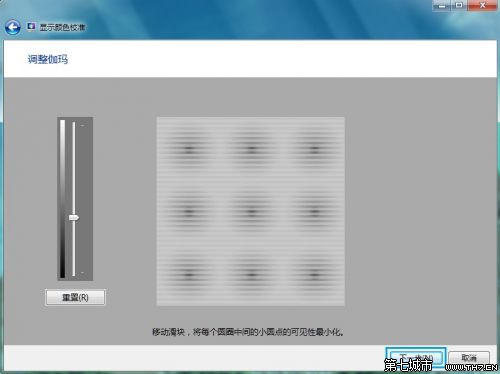Viewport: 500px width, 374px height.
Task: Click the 取消 cancel button
Action: pyautogui.click(x=469, y=358)
